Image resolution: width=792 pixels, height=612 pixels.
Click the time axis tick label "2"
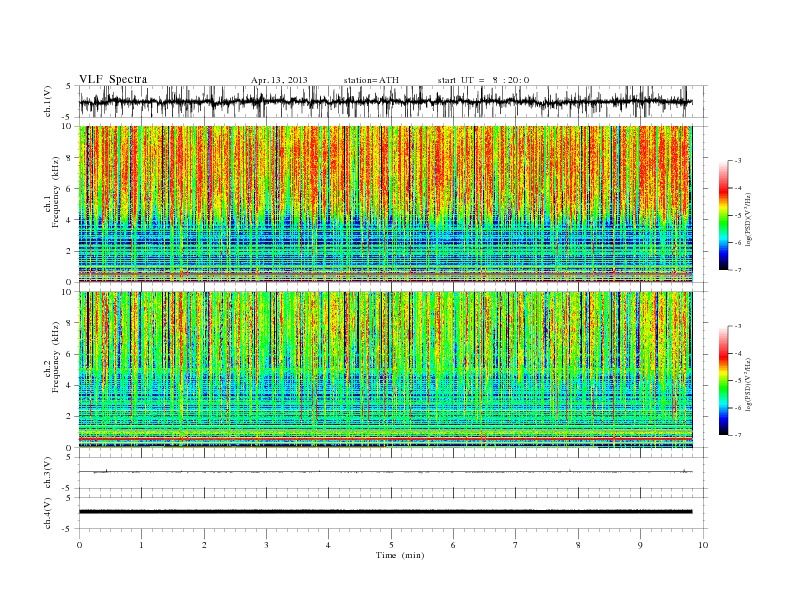point(204,545)
